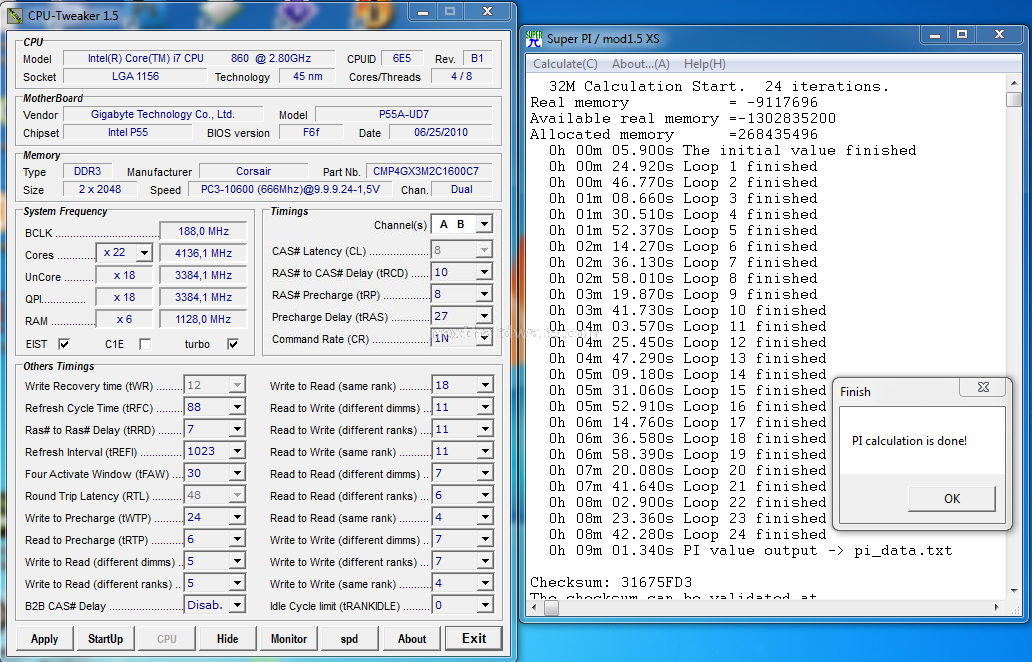This screenshot has width=1032, height=662.
Task: Open the About...(A) menu in Super PI
Action: click(x=640, y=64)
